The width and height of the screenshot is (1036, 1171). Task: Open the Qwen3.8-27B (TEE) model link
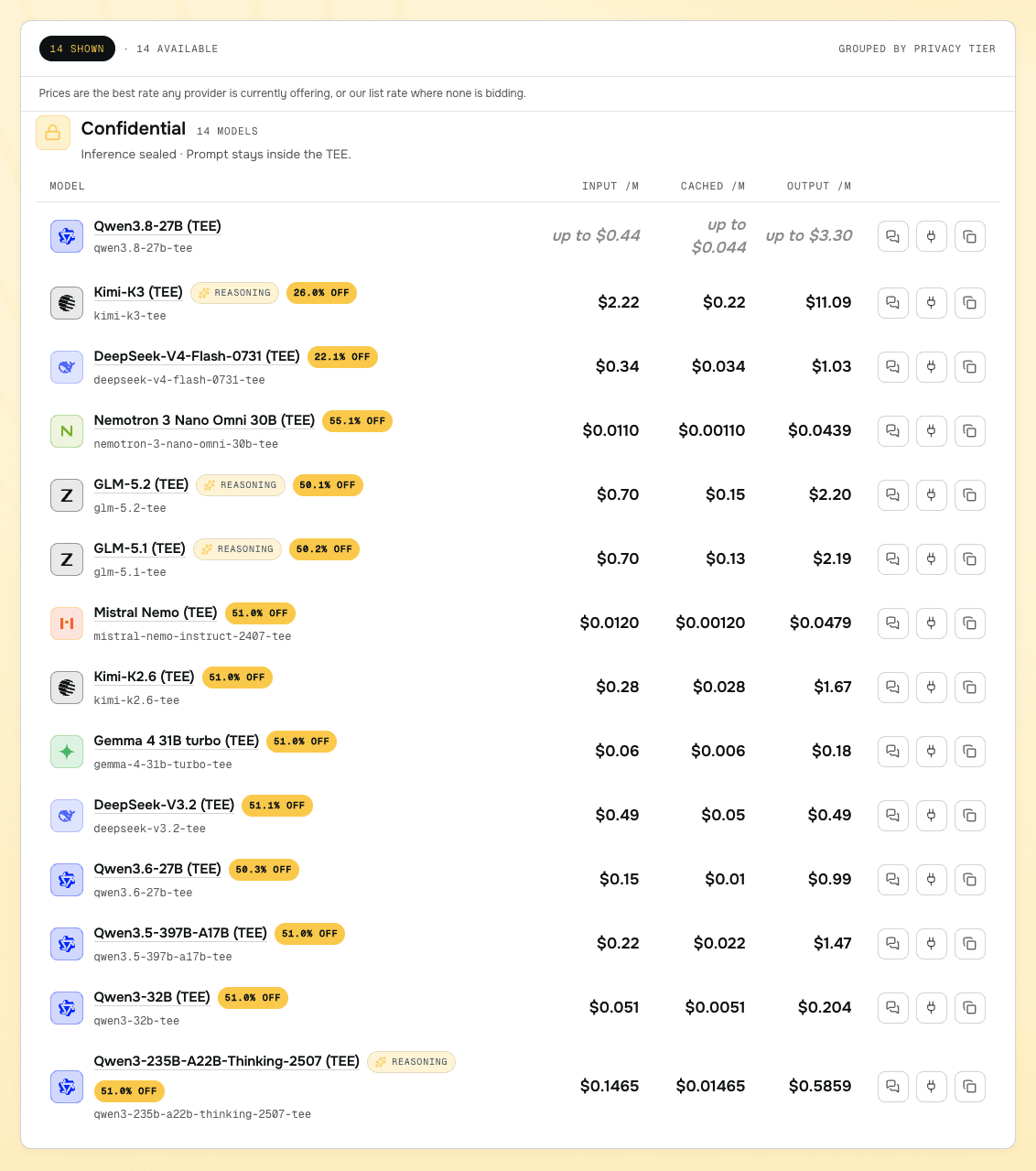[157, 226]
